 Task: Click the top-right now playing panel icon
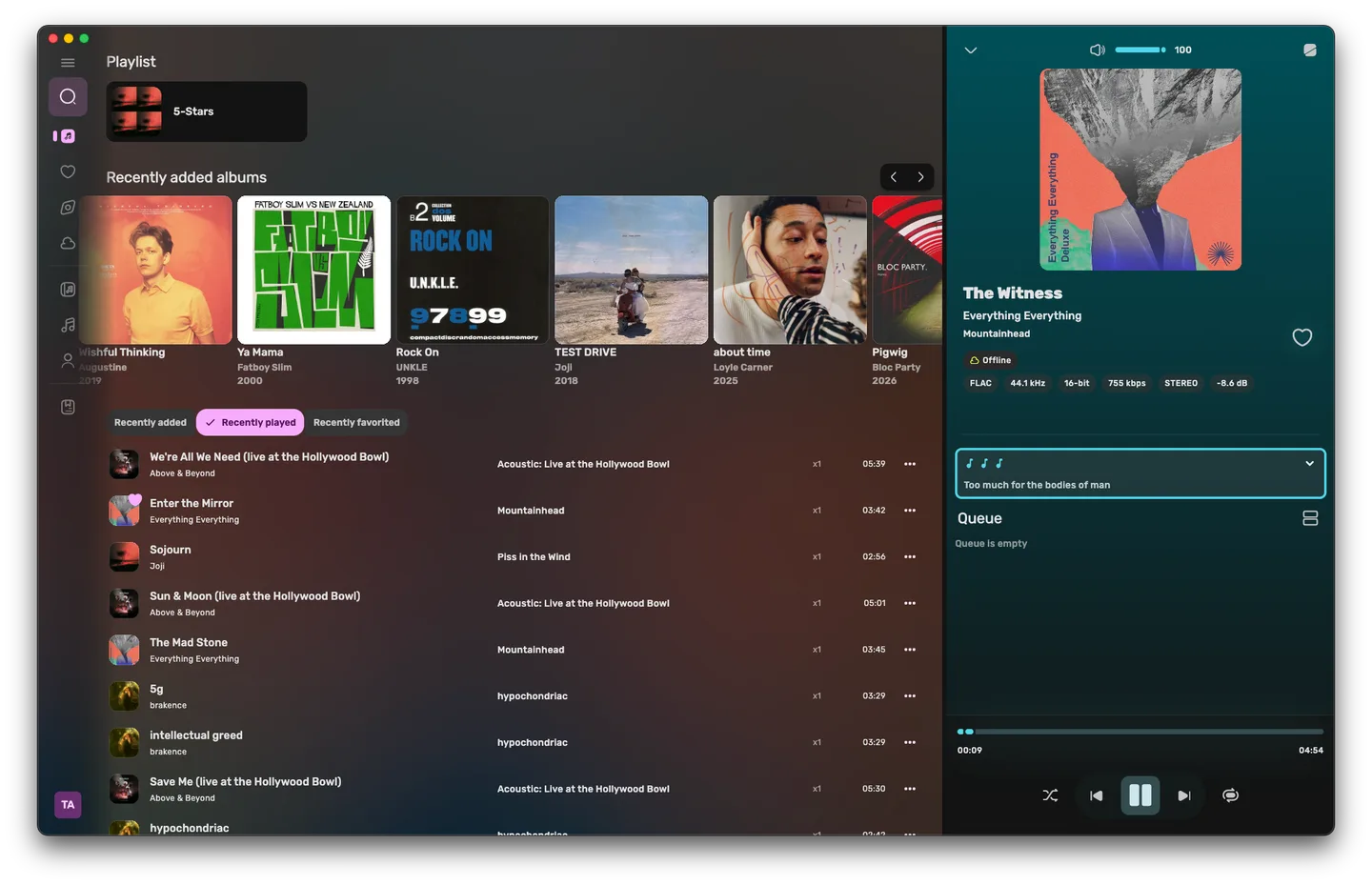[1310, 50]
